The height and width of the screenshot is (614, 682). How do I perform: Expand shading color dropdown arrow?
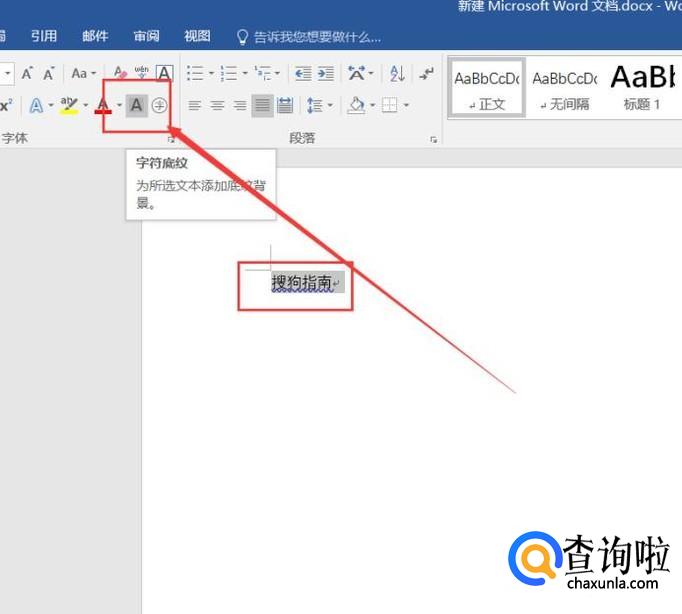372,105
